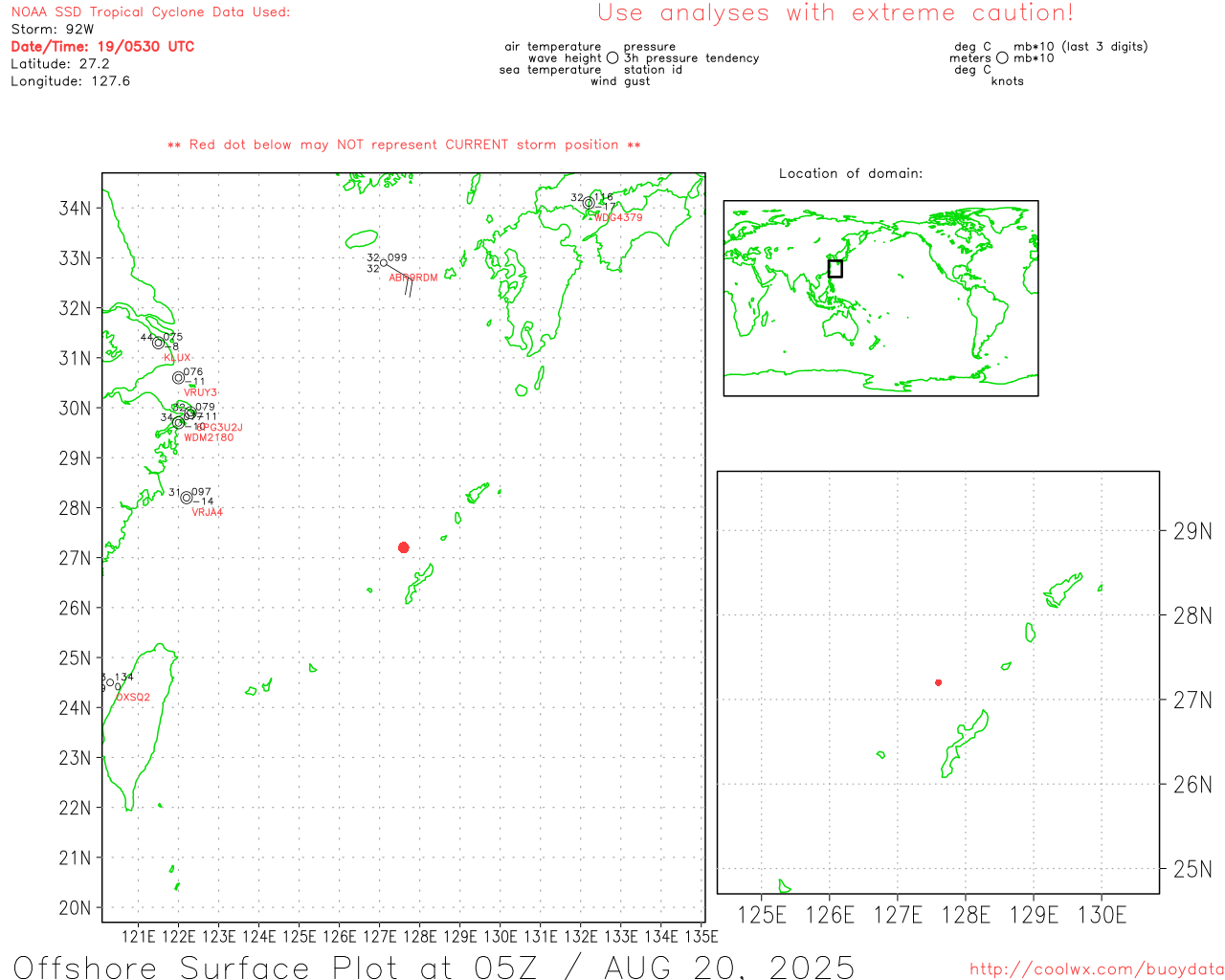The width and height of the screenshot is (1225, 980).
Task: Click the '121E' longitude axis label
Action: coord(138,936)
